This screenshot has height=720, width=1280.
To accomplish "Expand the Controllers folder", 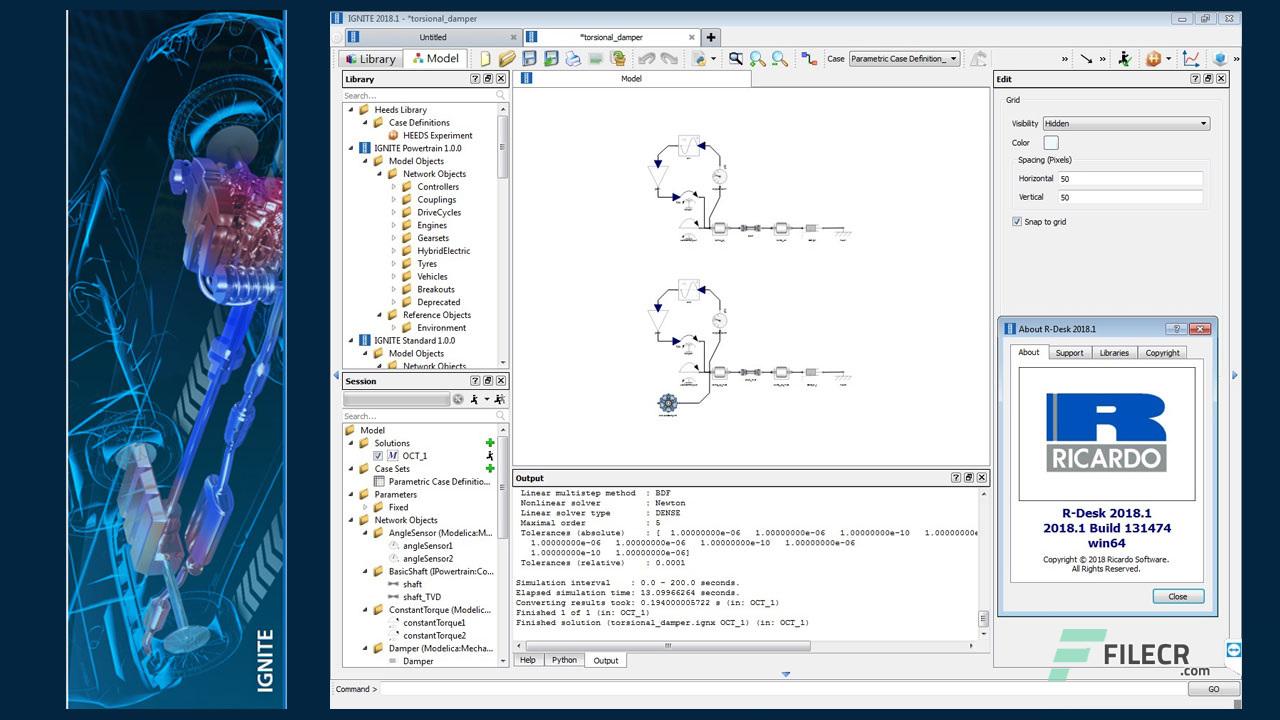I will (394, 187).
